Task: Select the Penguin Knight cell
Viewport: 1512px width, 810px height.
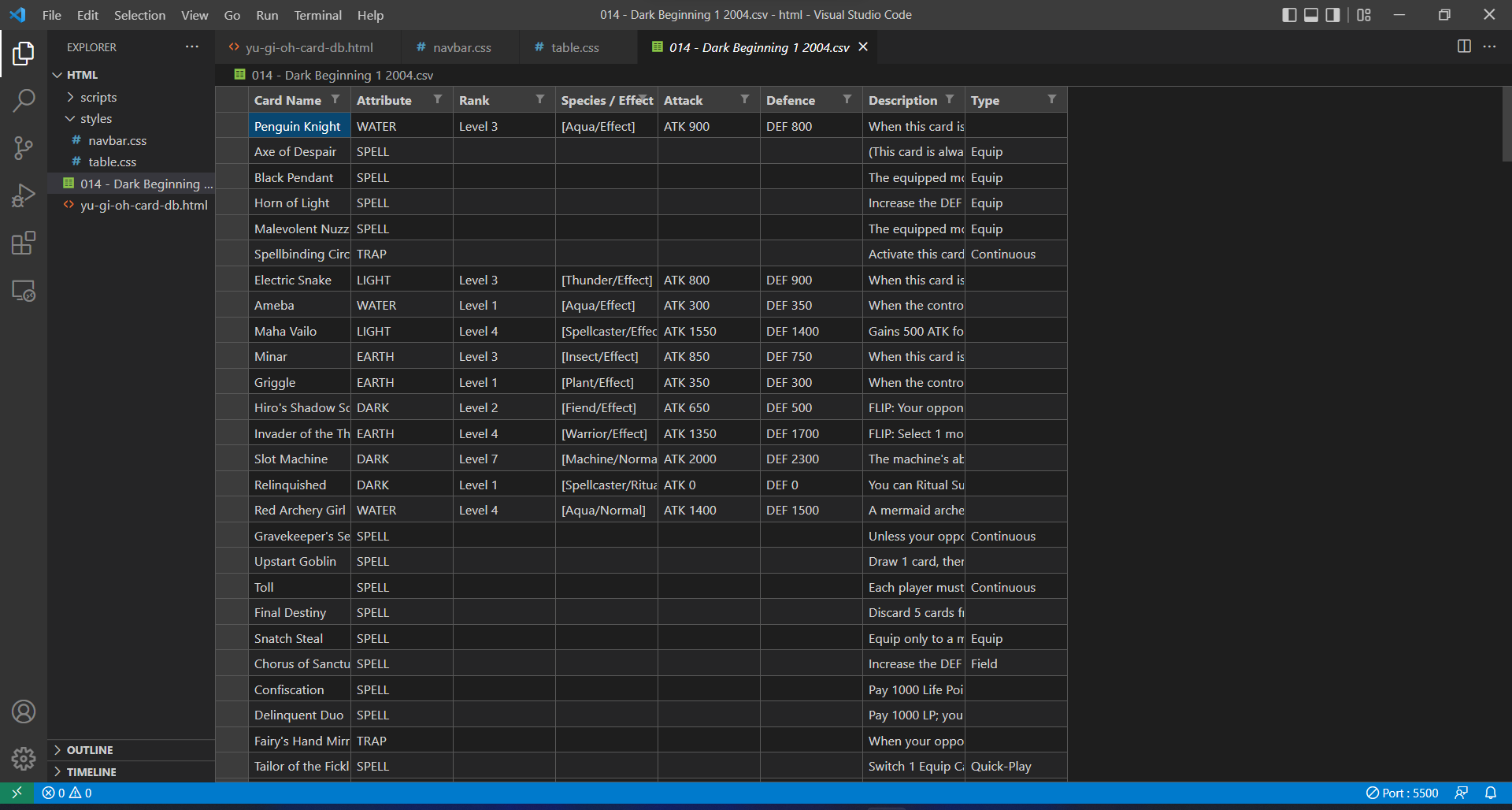Action: (299, 126)
